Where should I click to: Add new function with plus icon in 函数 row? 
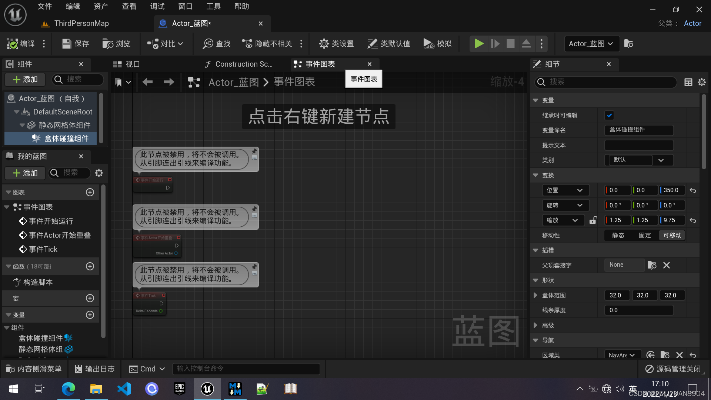(x=90, y=266)
